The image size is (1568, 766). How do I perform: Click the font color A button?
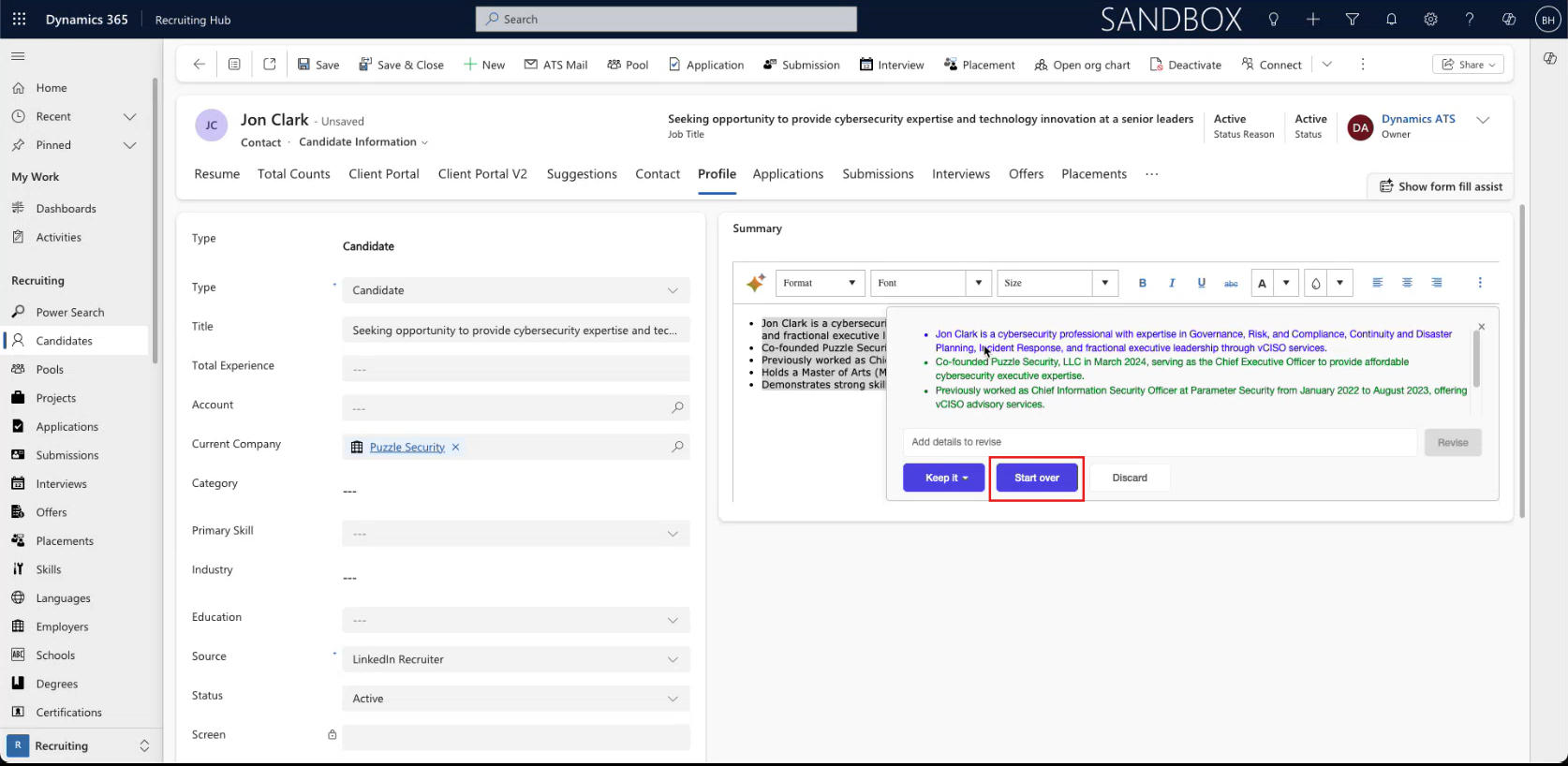tap(1263, 283)
